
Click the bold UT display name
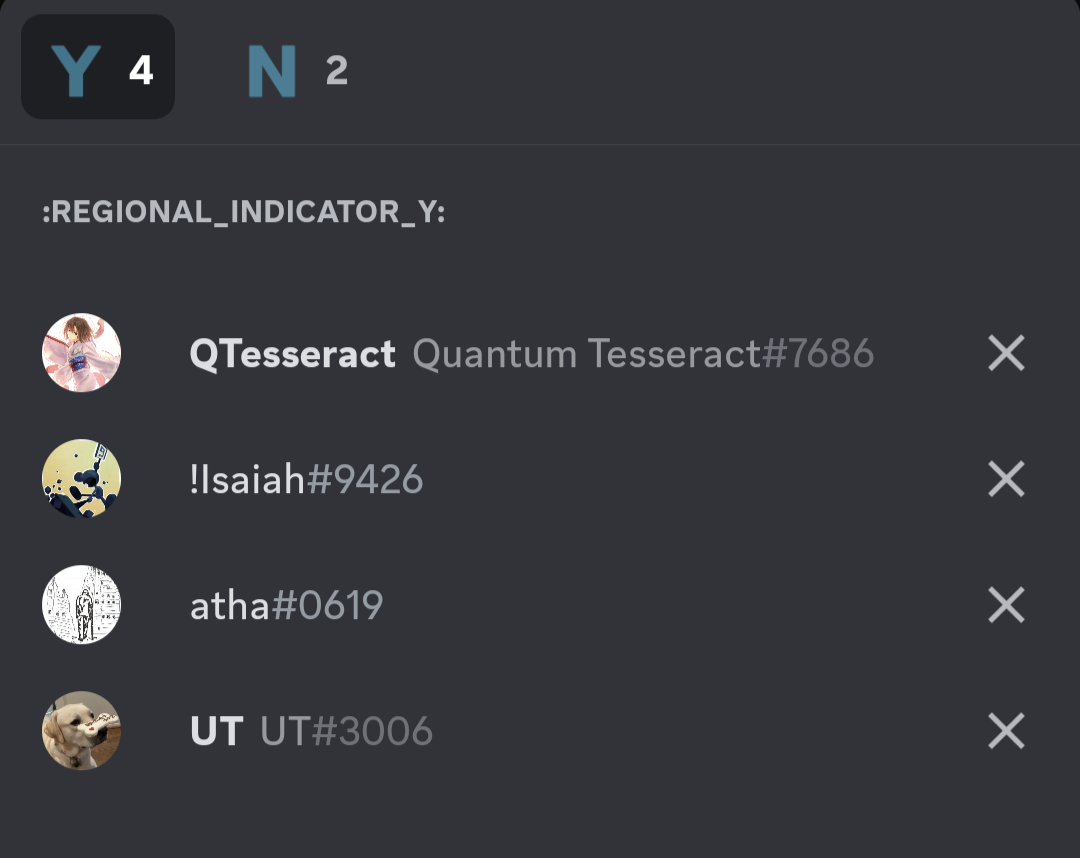[x=216, y=732]
